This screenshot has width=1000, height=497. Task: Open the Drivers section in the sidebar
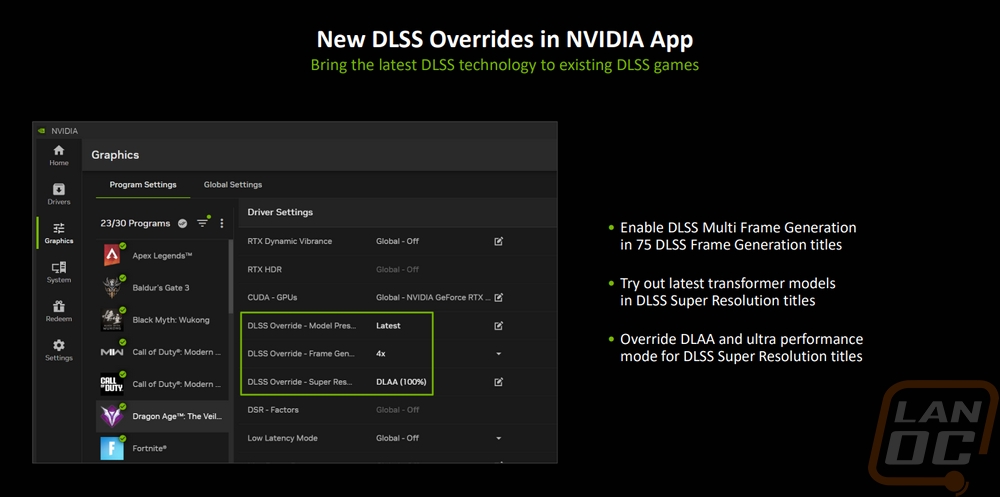pyautogui.click(x=59, y=194)
